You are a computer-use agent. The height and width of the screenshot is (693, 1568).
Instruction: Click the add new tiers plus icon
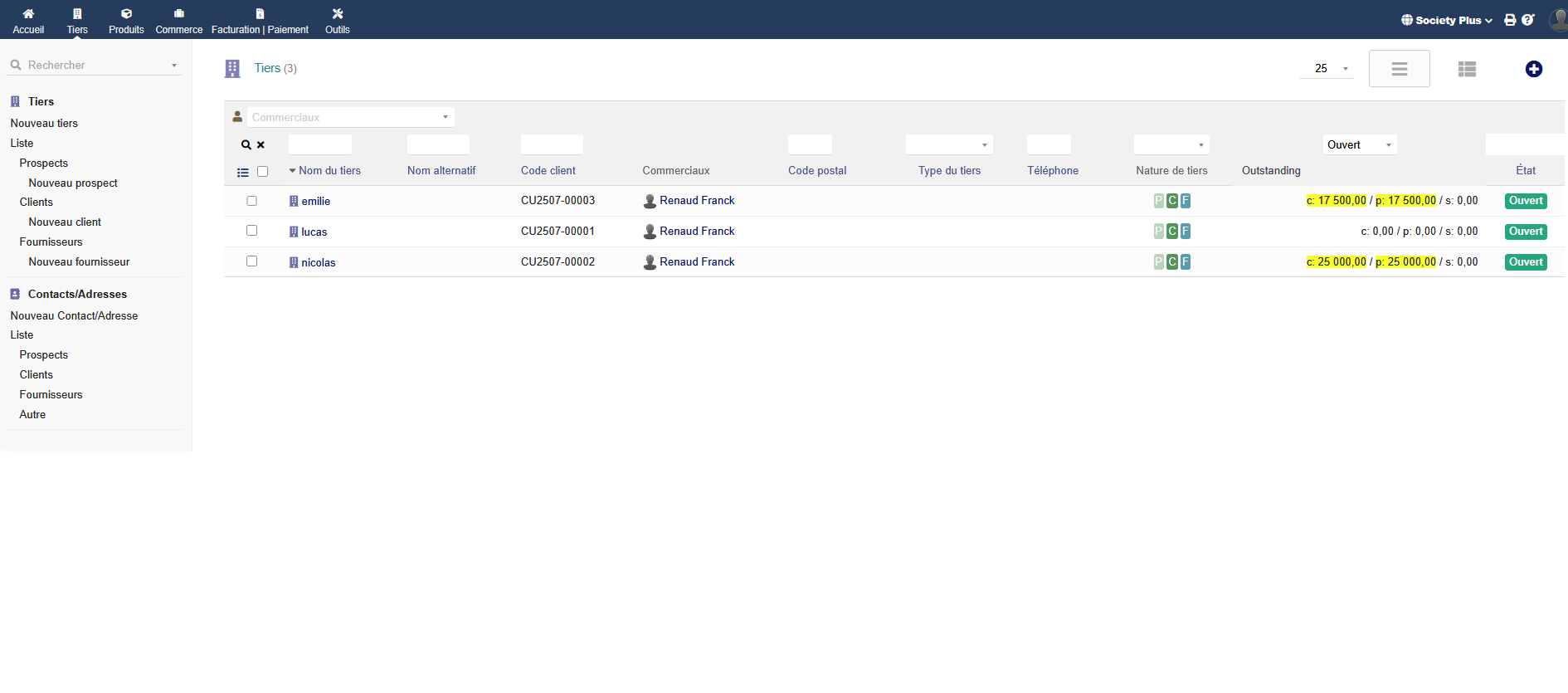(1533, 69)
